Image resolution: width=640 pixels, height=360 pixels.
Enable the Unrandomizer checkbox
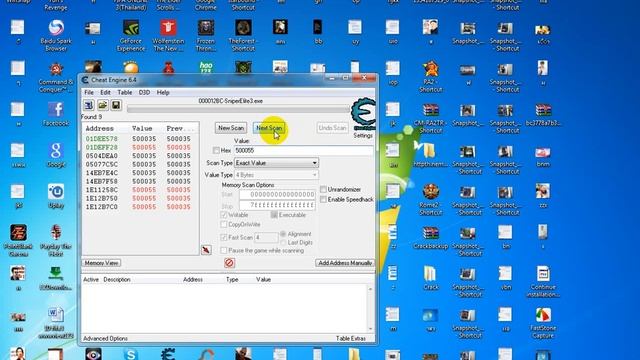323,189
